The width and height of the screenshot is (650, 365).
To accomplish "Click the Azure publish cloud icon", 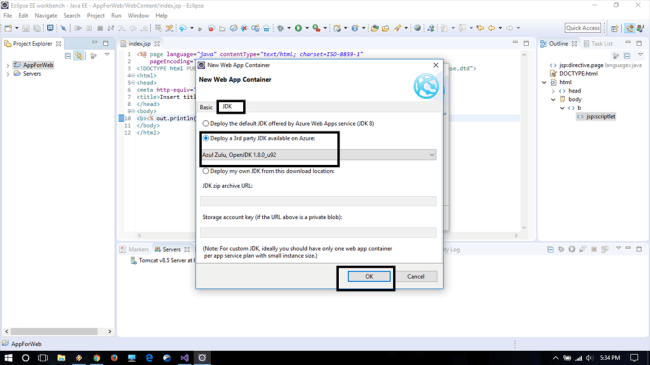I will tap(183, 28).
